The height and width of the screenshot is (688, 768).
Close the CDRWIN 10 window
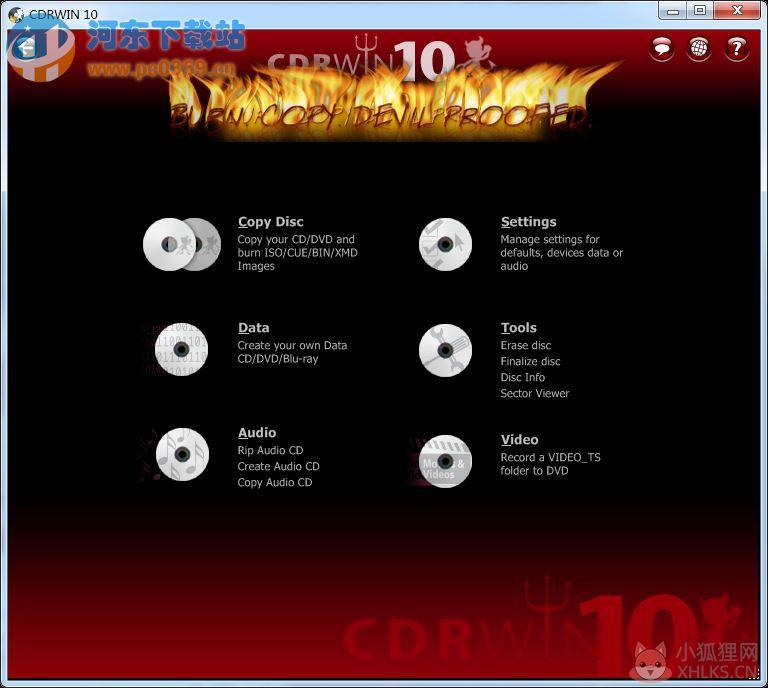coord(737,10)
